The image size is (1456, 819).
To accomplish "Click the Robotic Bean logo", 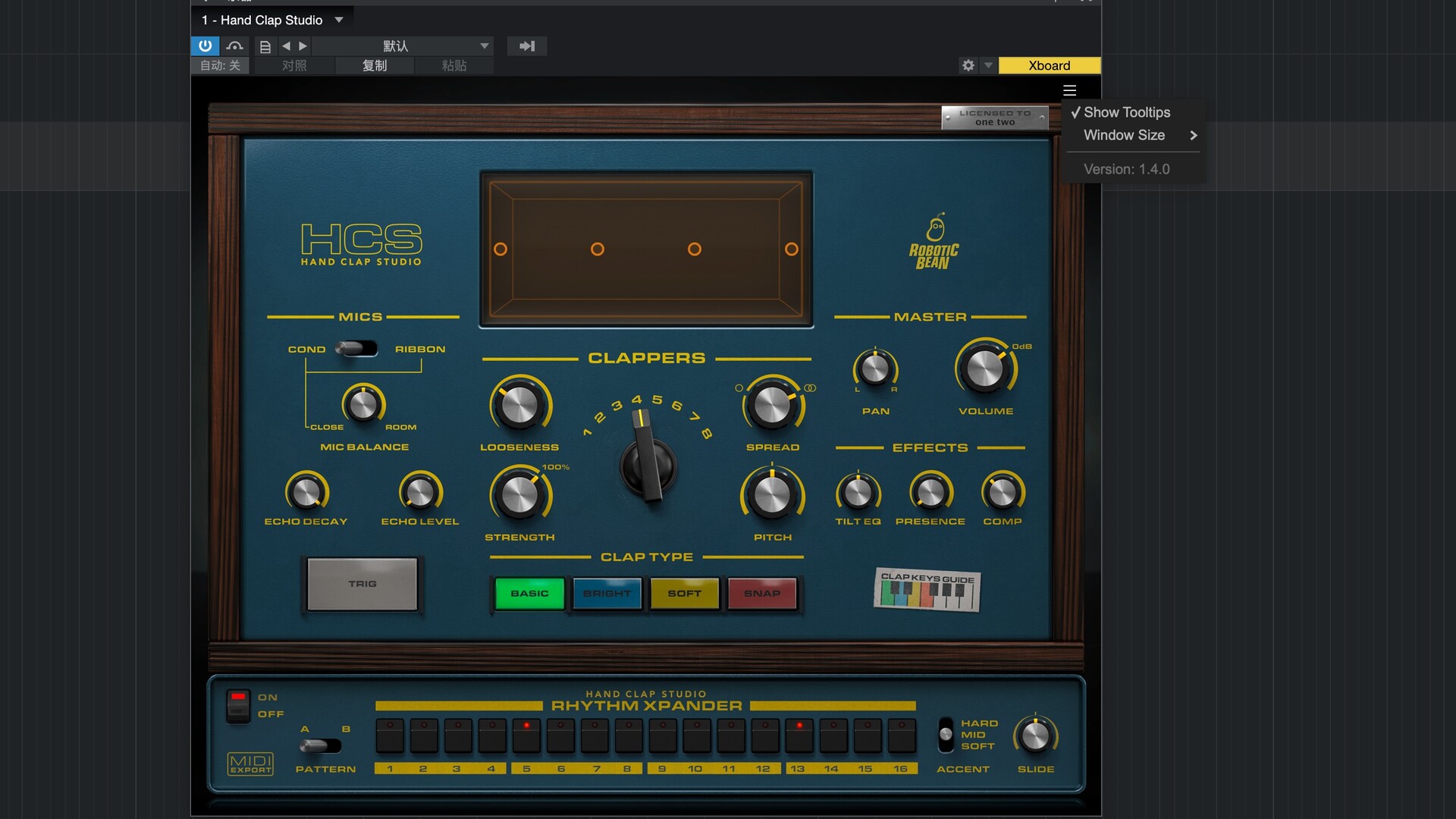I will pos(934,242).
